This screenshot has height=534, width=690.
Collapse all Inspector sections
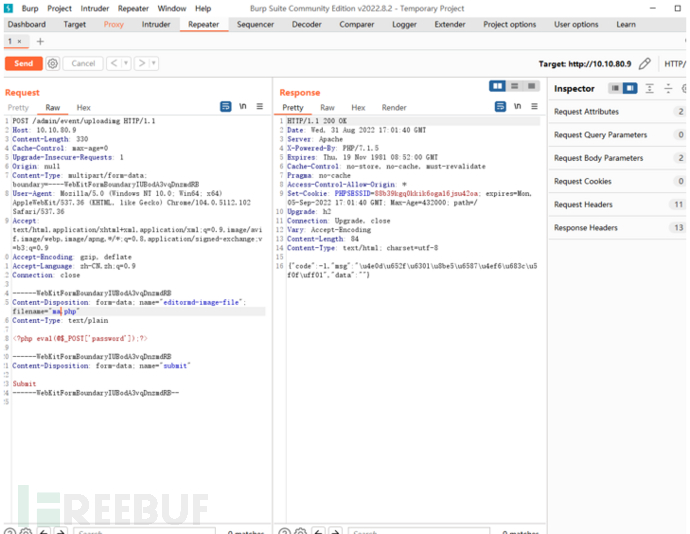coord(668,88)
